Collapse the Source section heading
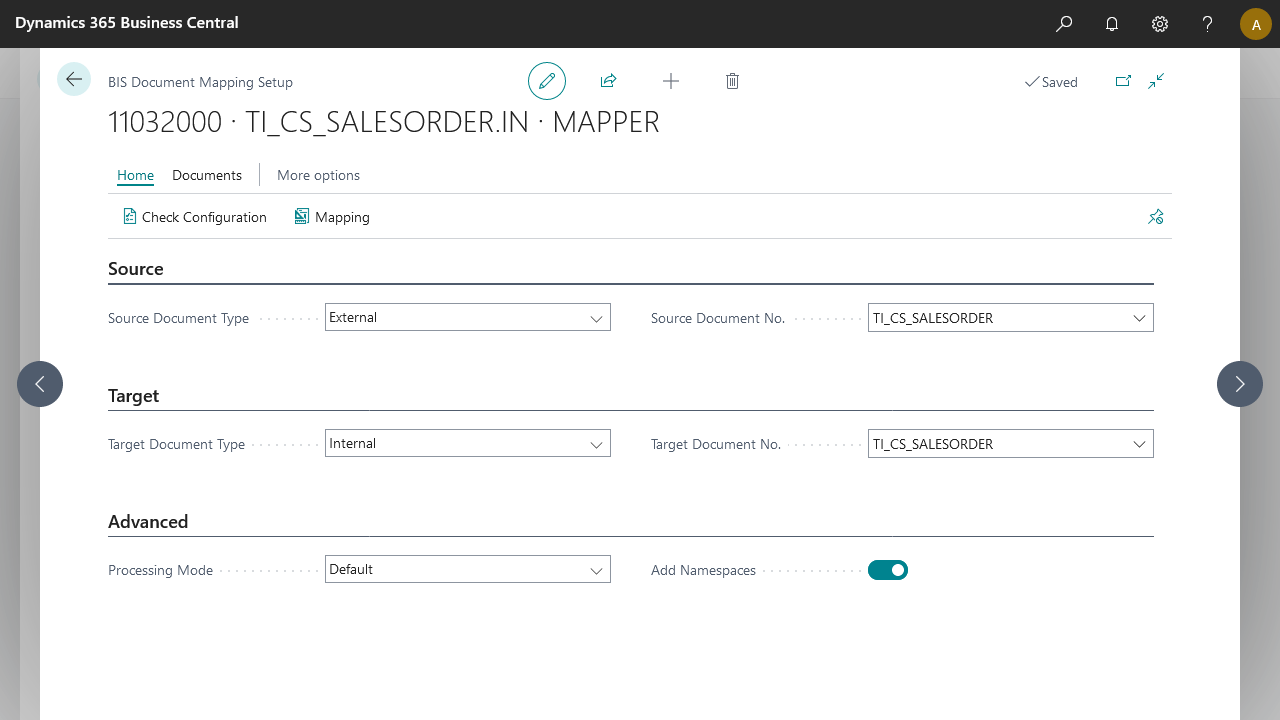The height and width of the screenshot is (720, 1280). (136, 269)
